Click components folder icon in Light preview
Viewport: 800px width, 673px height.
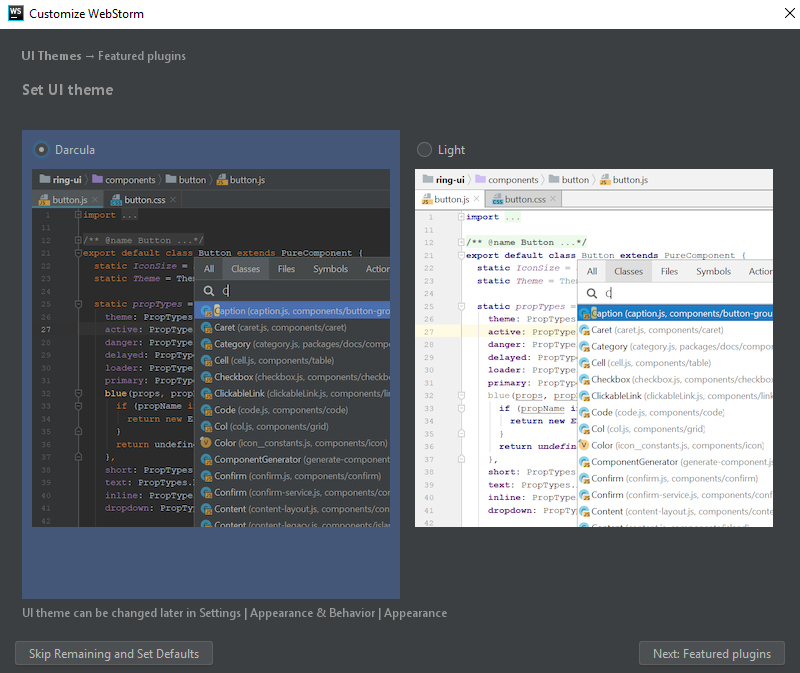click(x=481, y=179)
